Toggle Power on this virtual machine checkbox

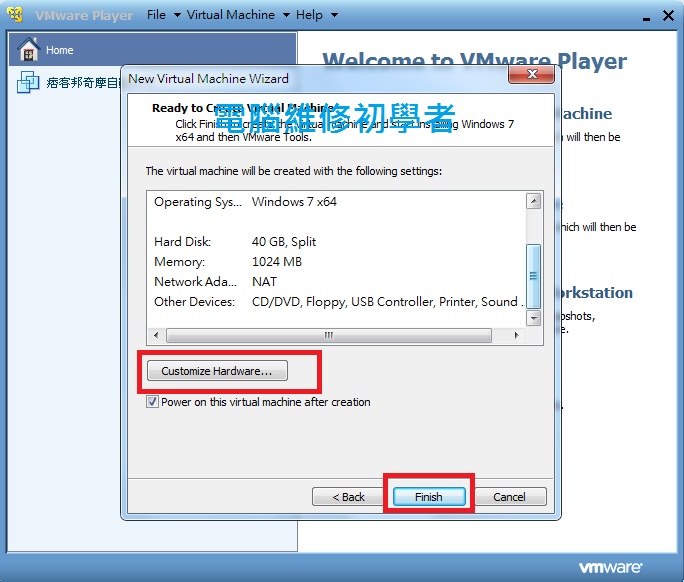click(x=152, y=401)
